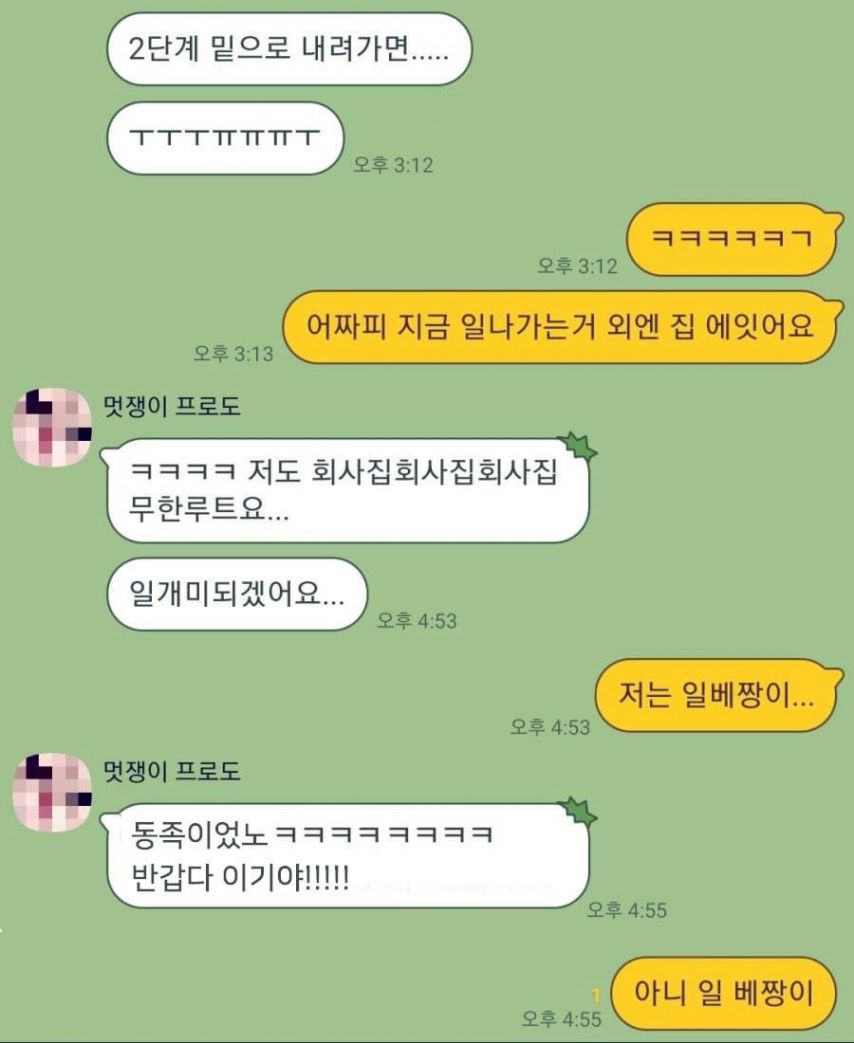Tap 오후 4:55 timestamp after 반갑다 이기야
This screenshot has width=854, height=1043.
(627, 909)
